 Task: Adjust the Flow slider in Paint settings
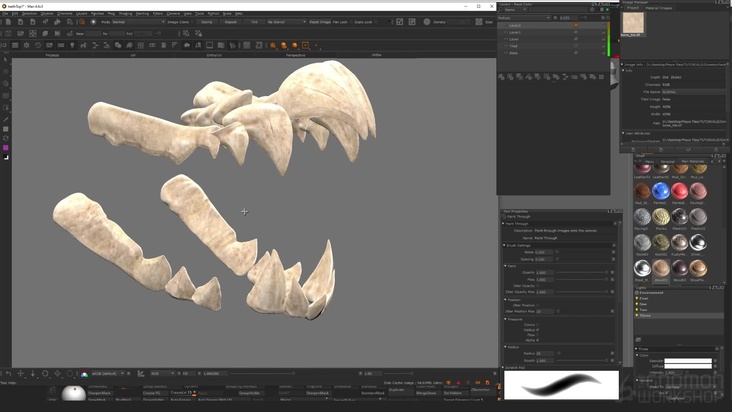[582, 279]
